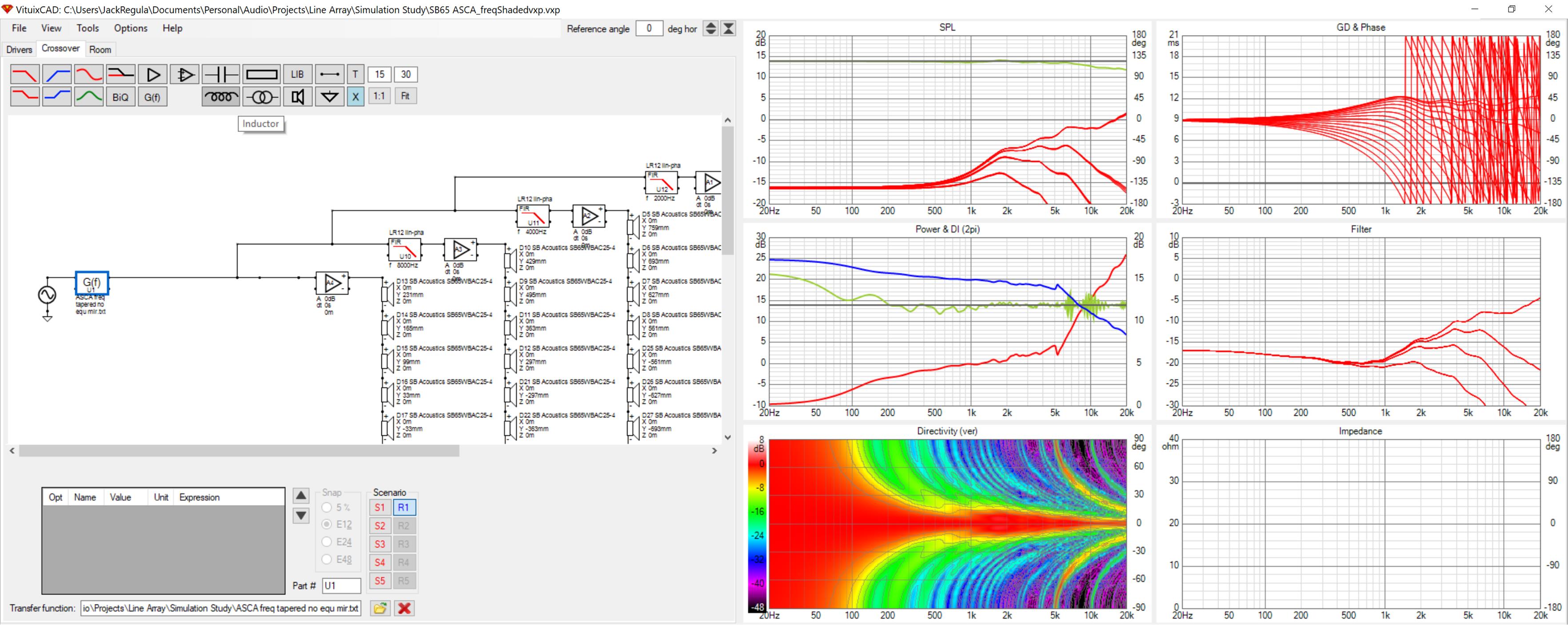The image size is (1568, 625).
Task: Toggle scenario S5
Action: coord(380,581)
